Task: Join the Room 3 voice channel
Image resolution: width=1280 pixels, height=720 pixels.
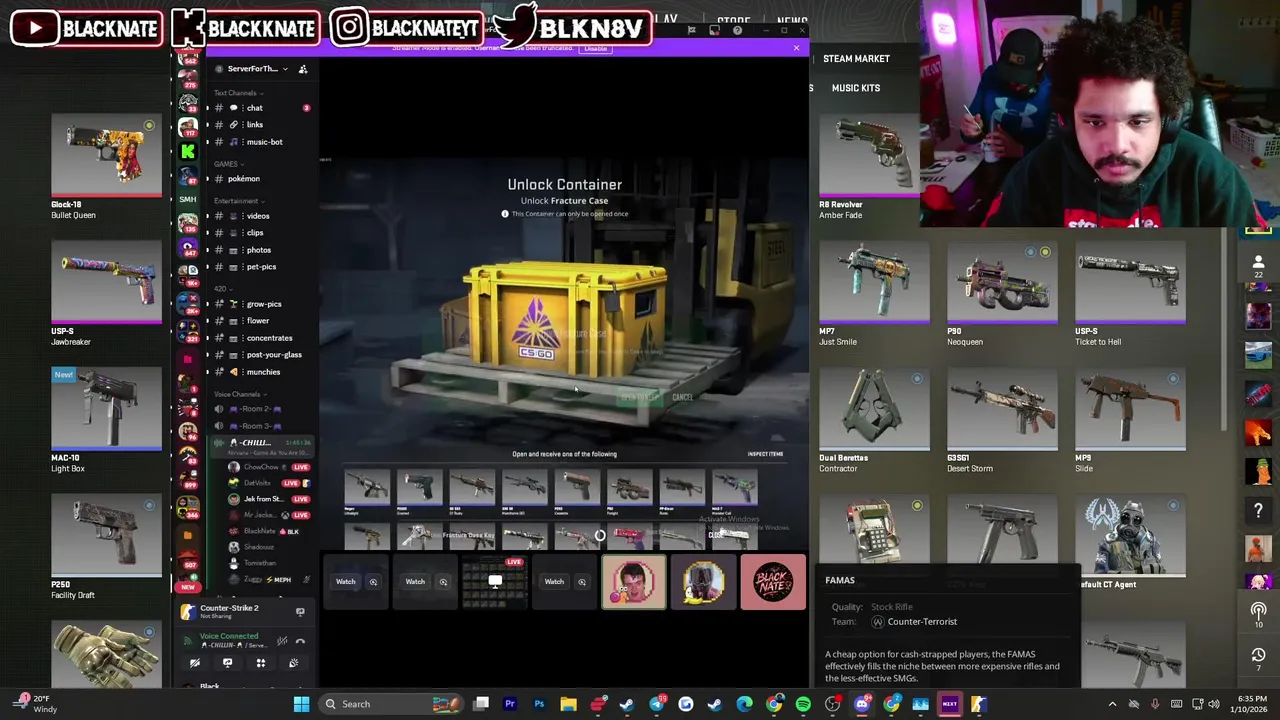Action: point(260,426)
